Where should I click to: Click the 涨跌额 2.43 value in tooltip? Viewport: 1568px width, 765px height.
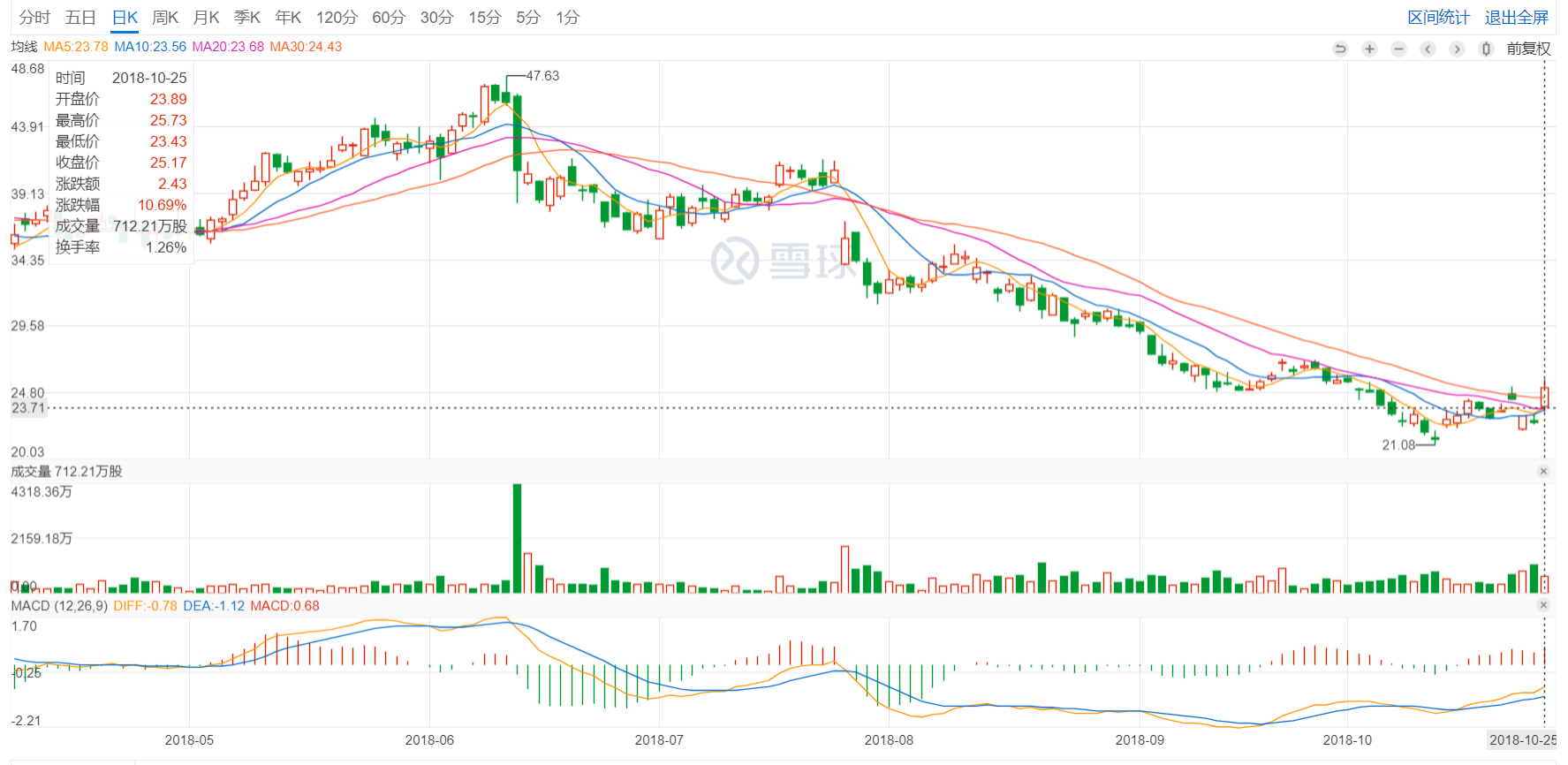click(172, 184)
